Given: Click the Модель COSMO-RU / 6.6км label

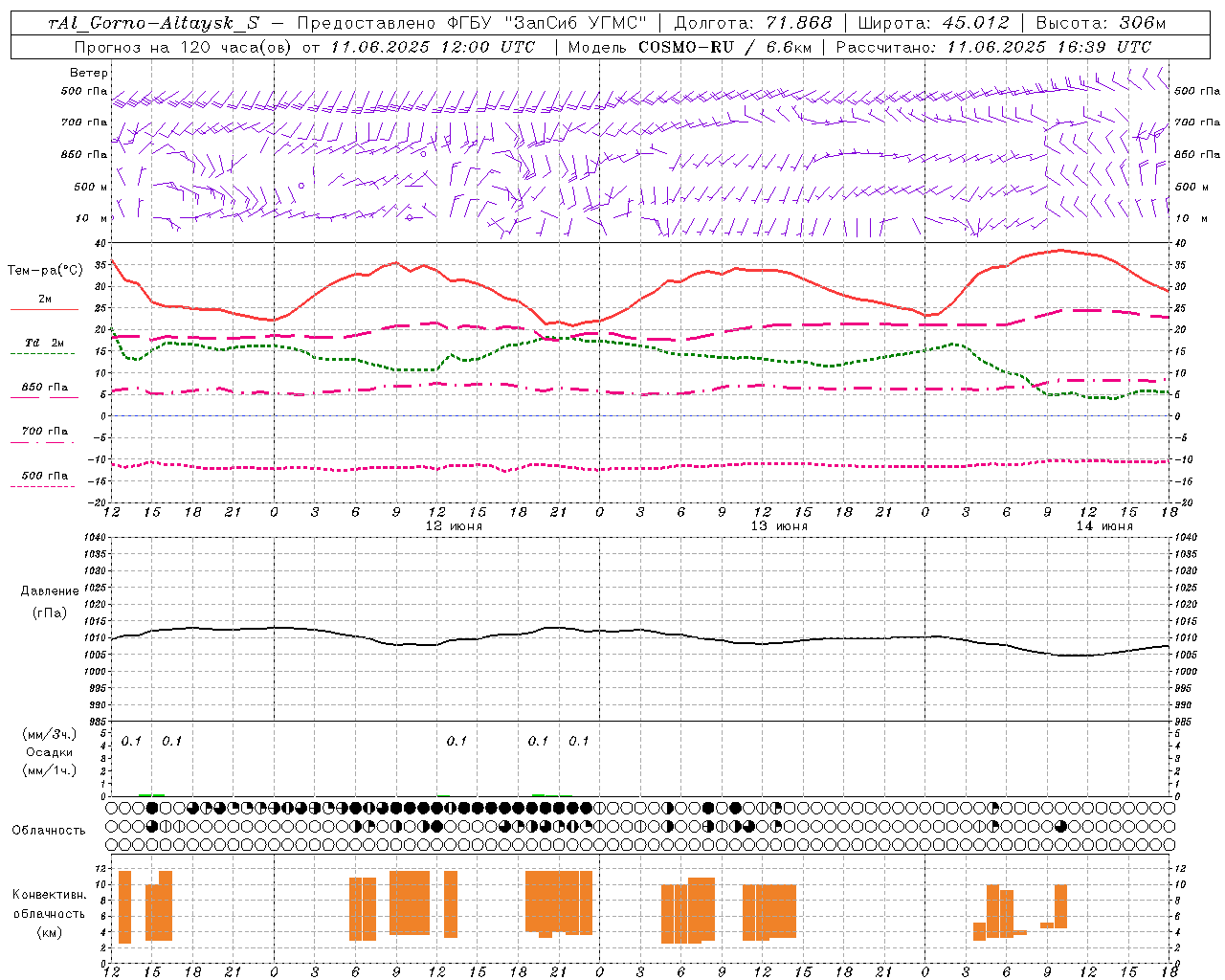Looking at the screenshot, I should [x=690, y=47].
